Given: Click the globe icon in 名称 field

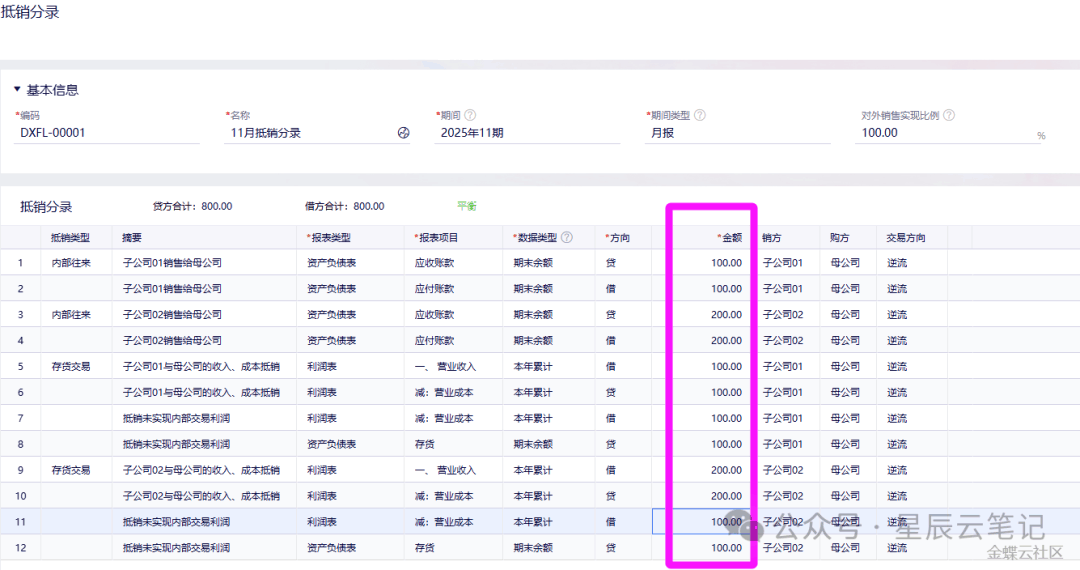Looking at the screenshot, I should coord(404,133).
